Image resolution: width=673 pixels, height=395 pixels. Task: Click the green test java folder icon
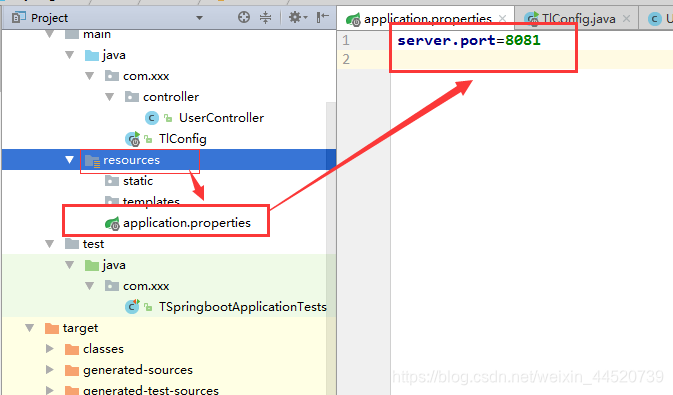(x=92, y=265)
